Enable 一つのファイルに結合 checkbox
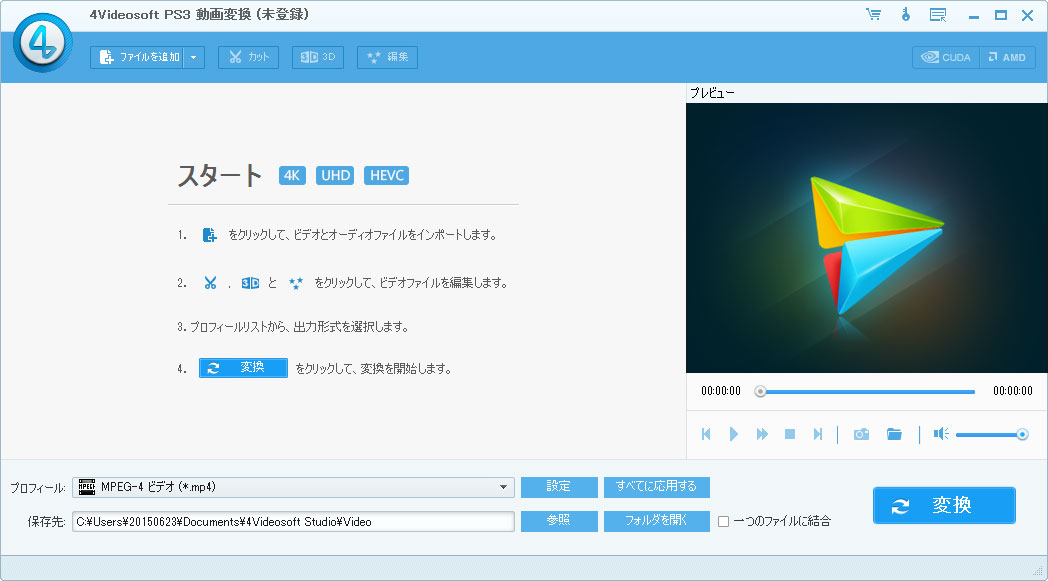The width and height of the screenshot is (1048, 581). click(x=723, y=521)
